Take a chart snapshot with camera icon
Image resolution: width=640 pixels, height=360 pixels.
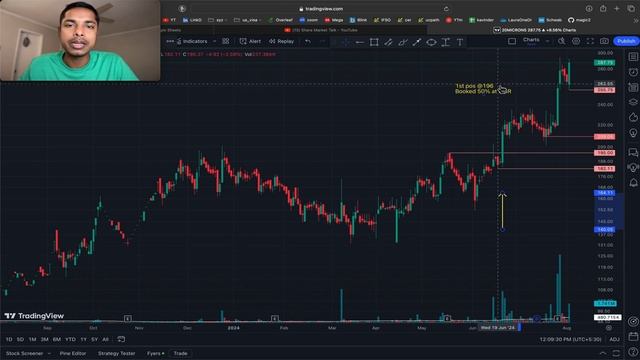604,41
